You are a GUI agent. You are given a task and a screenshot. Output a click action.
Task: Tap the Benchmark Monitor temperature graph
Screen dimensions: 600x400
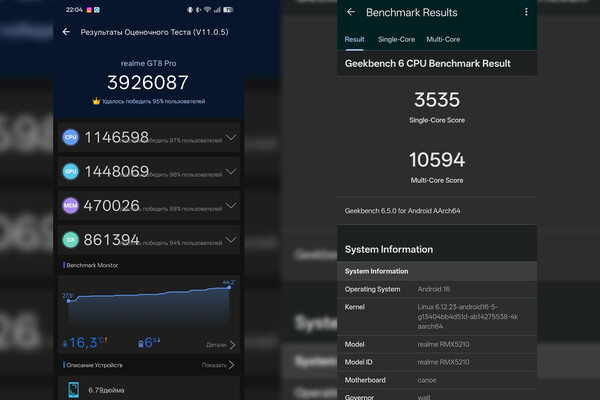150,305
